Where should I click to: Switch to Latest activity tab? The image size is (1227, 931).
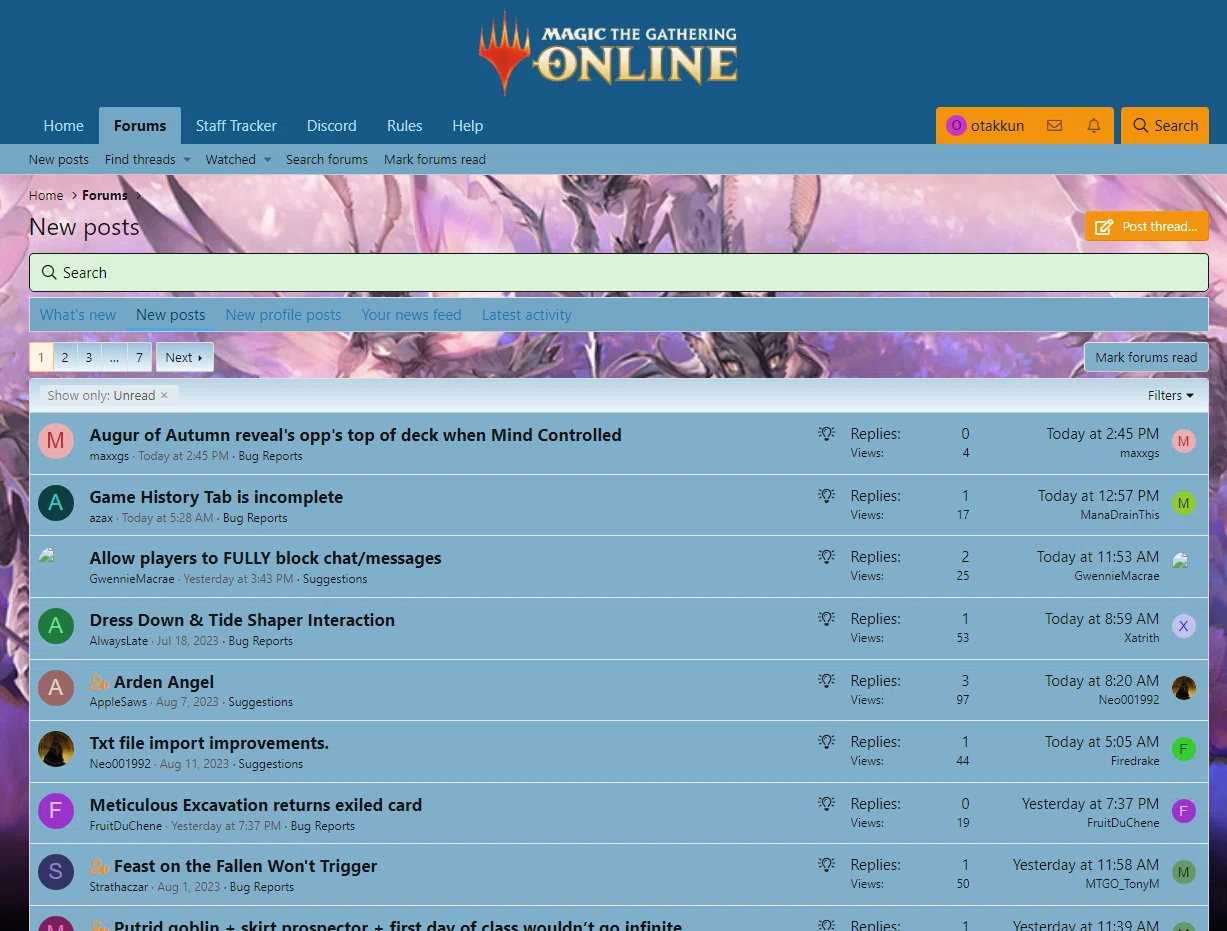pos(527,315)
